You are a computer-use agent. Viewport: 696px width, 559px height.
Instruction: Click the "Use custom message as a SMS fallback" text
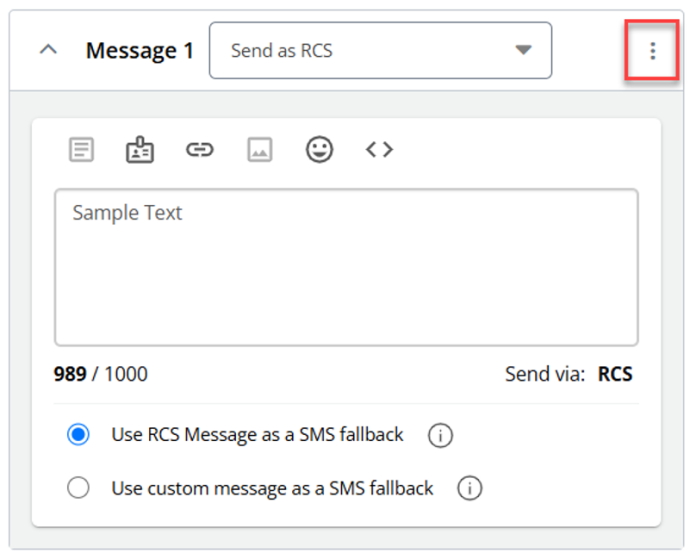coord(273,489)
